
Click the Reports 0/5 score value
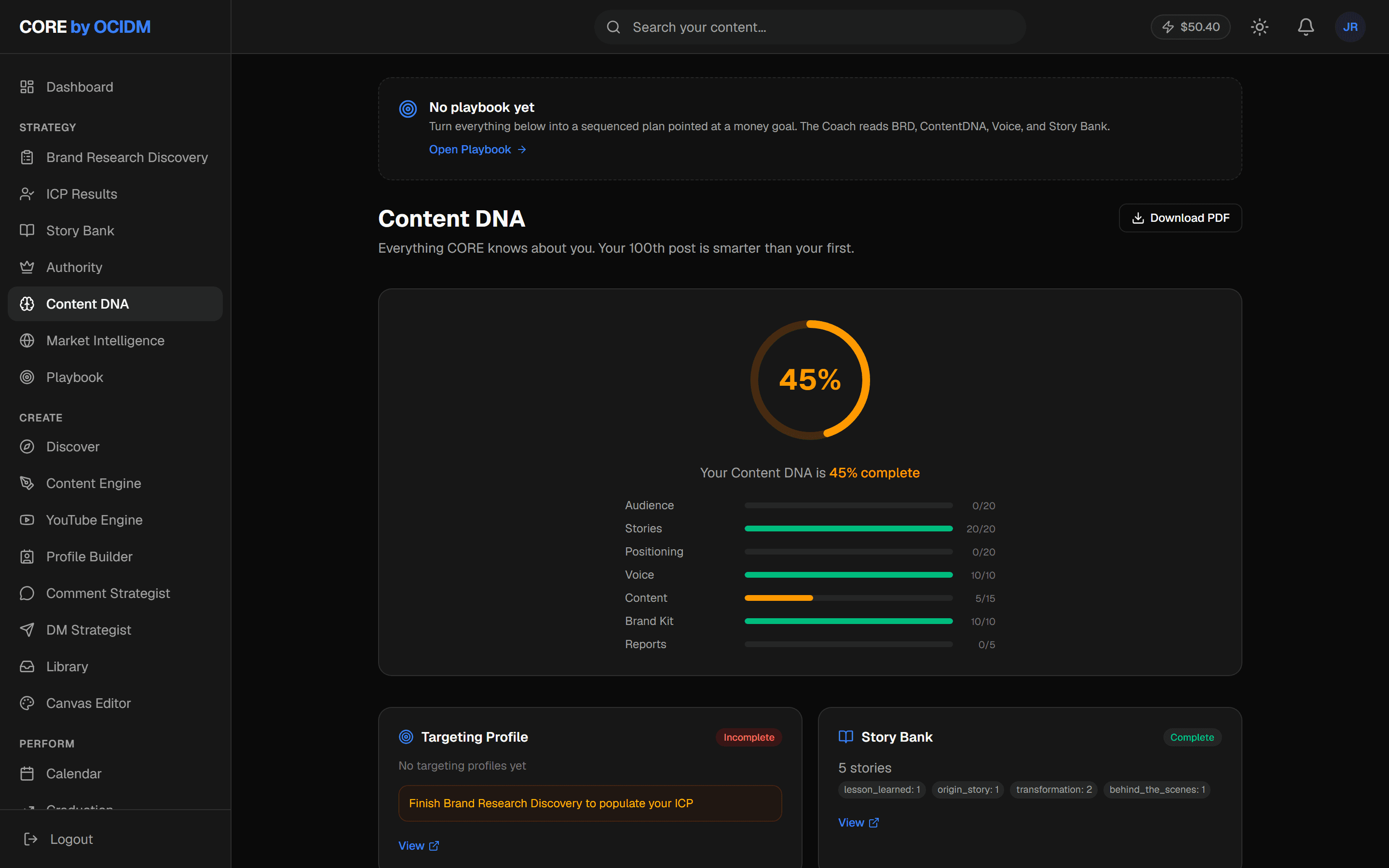(x=986, y=645)
